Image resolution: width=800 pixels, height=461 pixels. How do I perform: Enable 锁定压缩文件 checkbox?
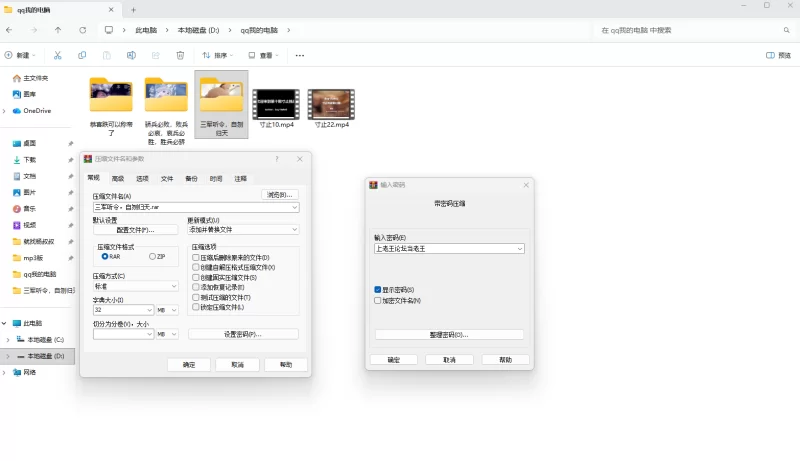(x=196, y=307)
